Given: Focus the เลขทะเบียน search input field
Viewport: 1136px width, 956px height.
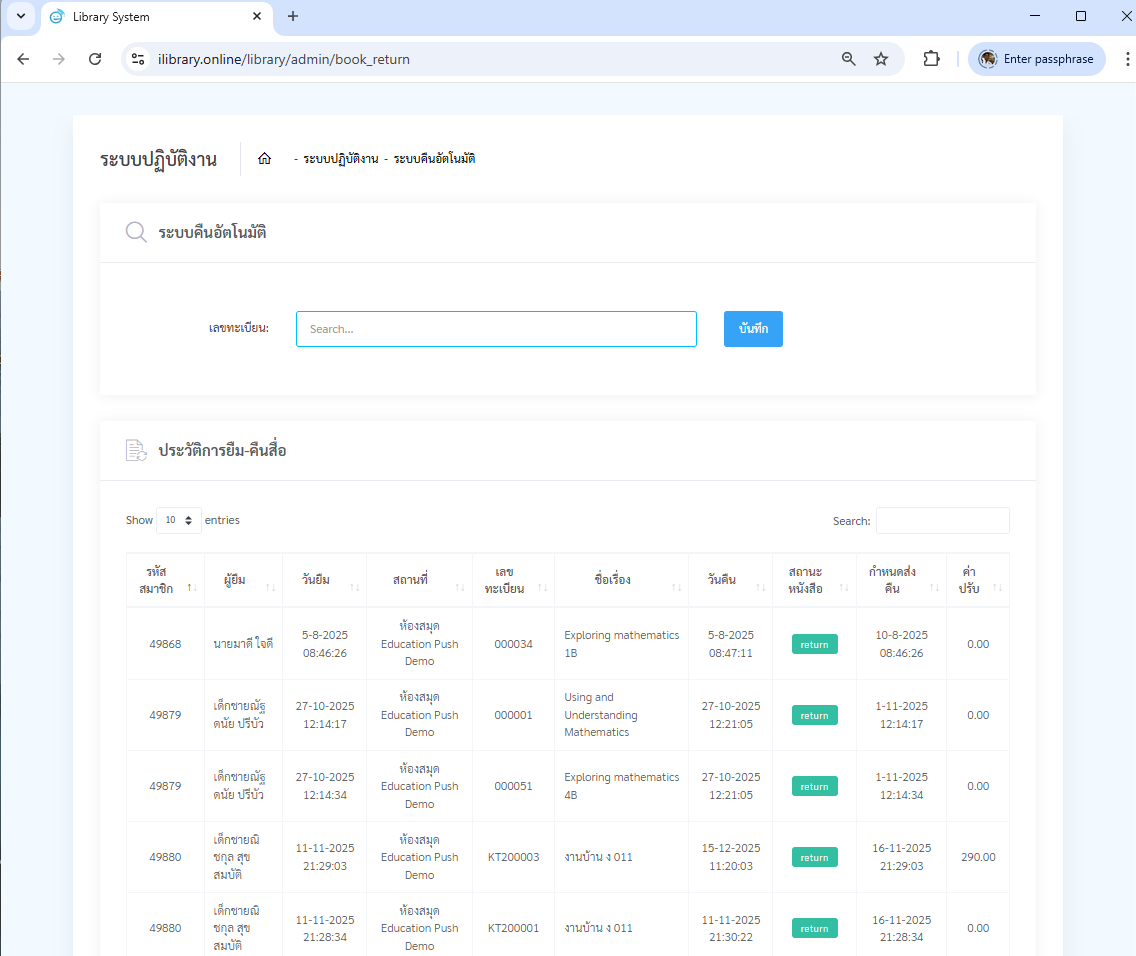Looking at the screenshot, I should [496, 329].
